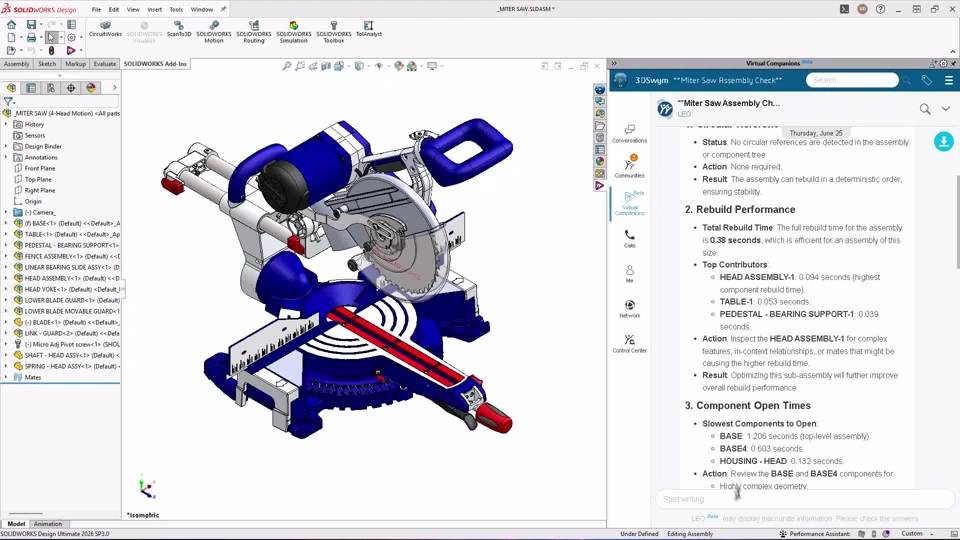The height and width of the screenshot is (540, 960).
Task: Save the document with Save icon
Action: click(x=31, y=24)
